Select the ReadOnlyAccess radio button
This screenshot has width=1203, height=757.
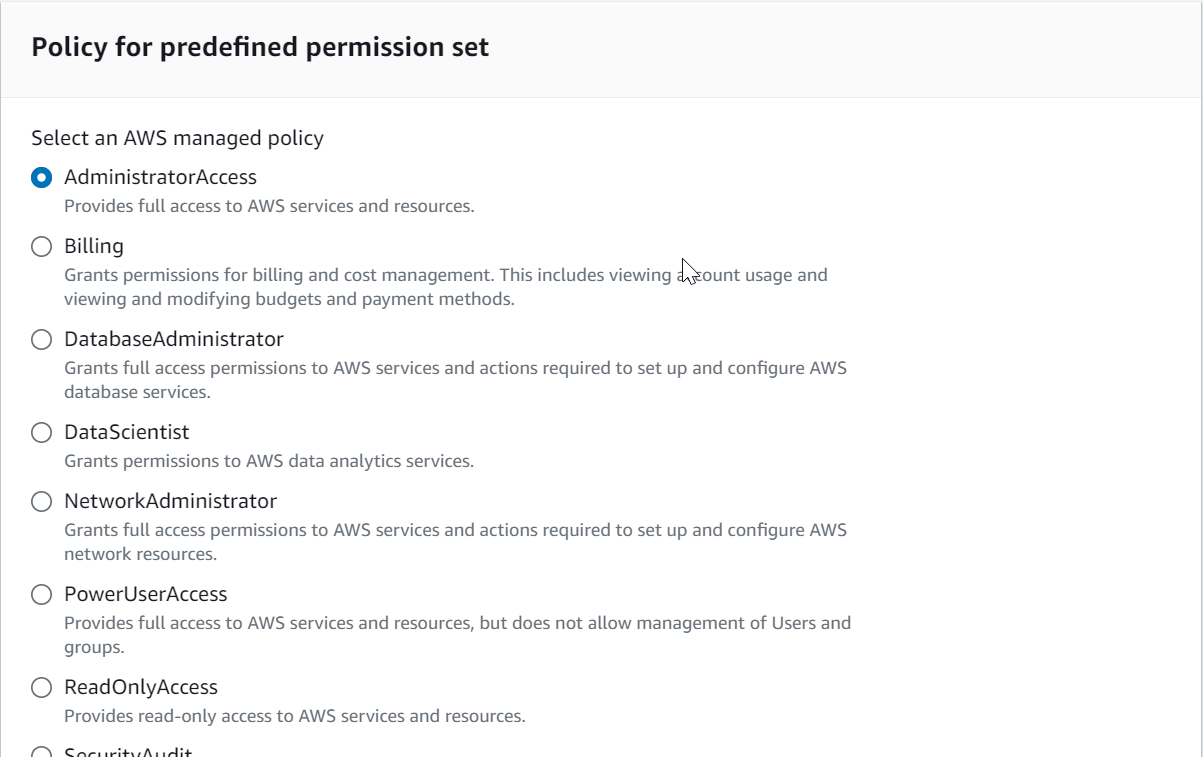(x=41, y=688)
